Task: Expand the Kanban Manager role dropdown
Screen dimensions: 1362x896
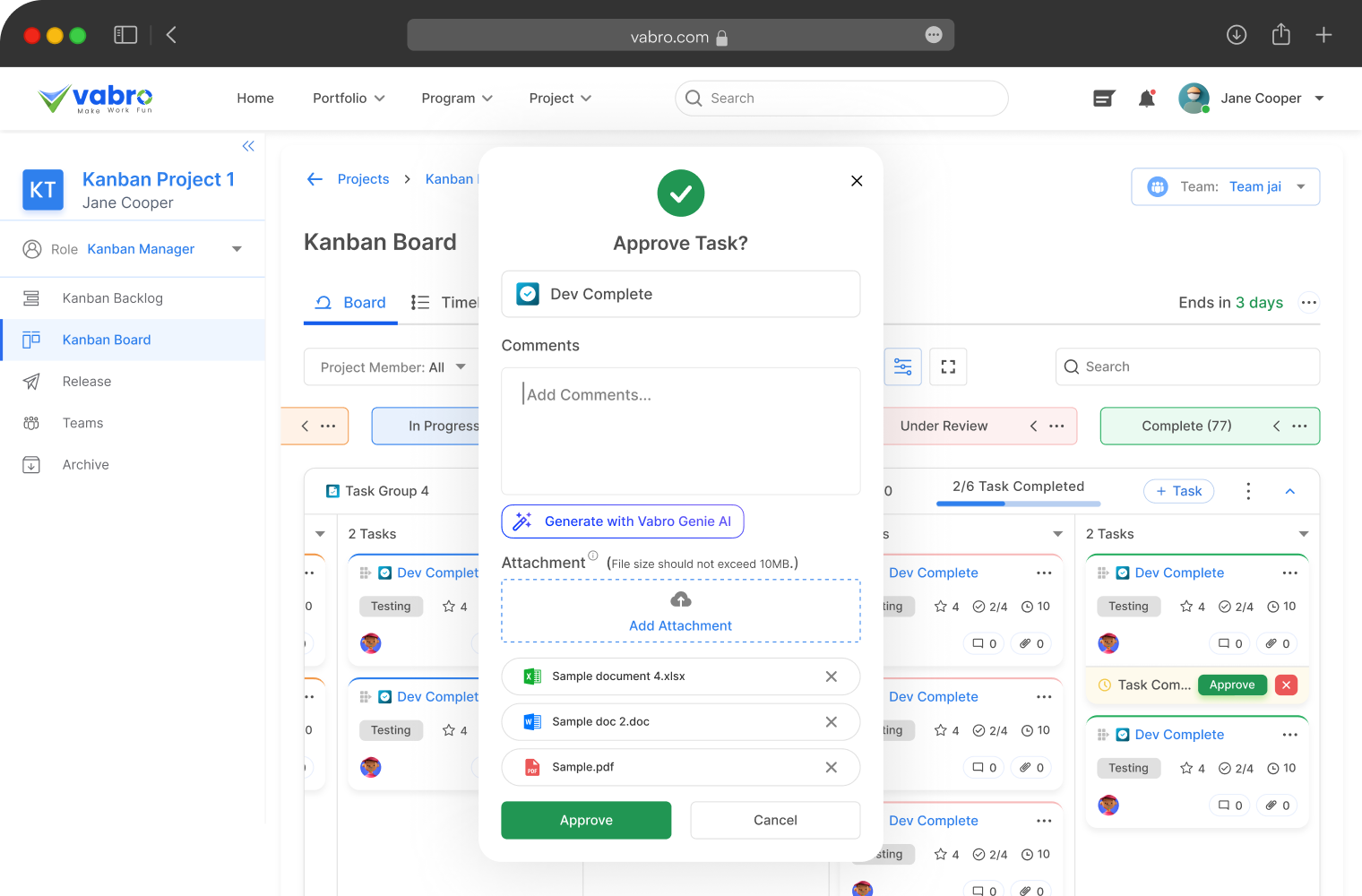Action: (x=237, y=249)
